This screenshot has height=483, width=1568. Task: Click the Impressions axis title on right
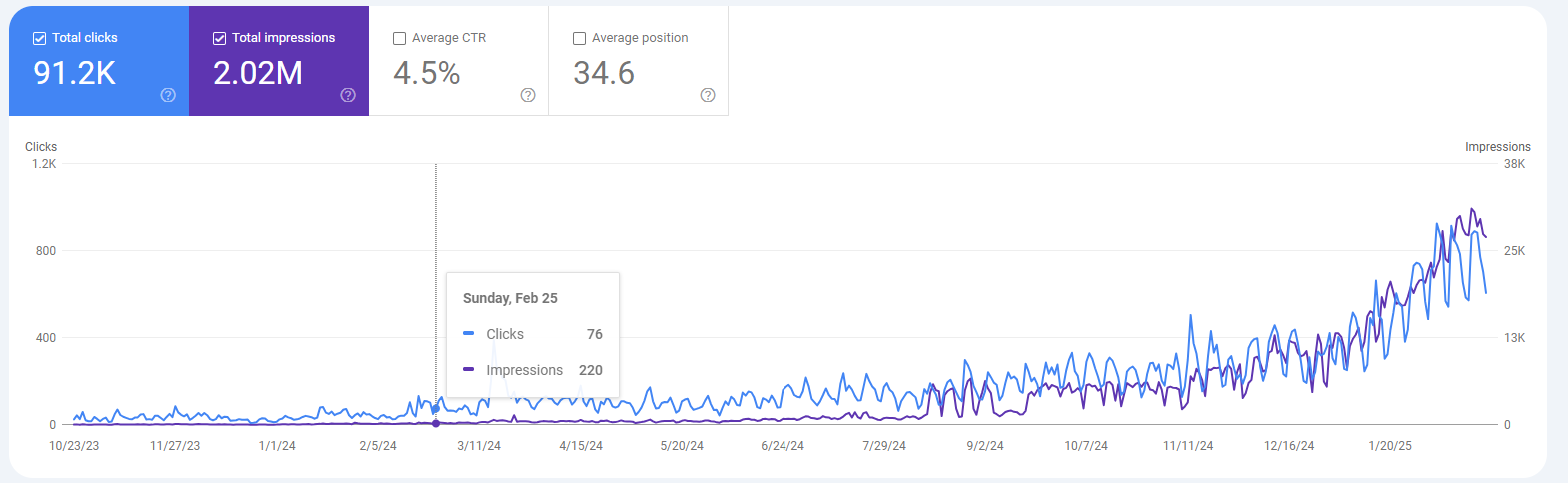(1498, 147)
